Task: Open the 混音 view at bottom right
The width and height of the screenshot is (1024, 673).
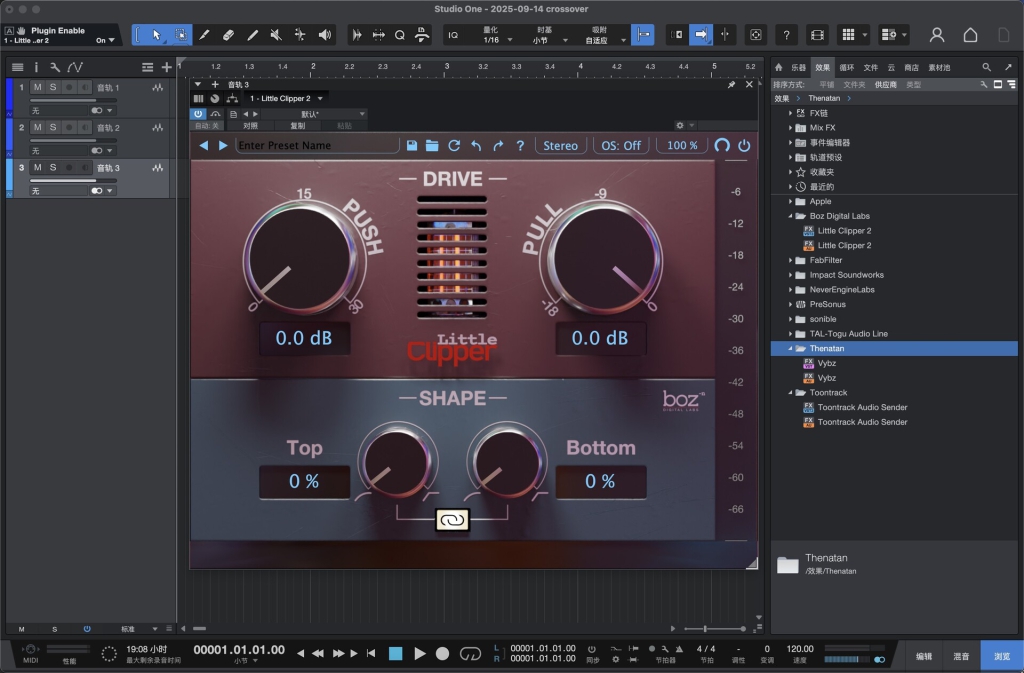Action: [x=959, y=655]
